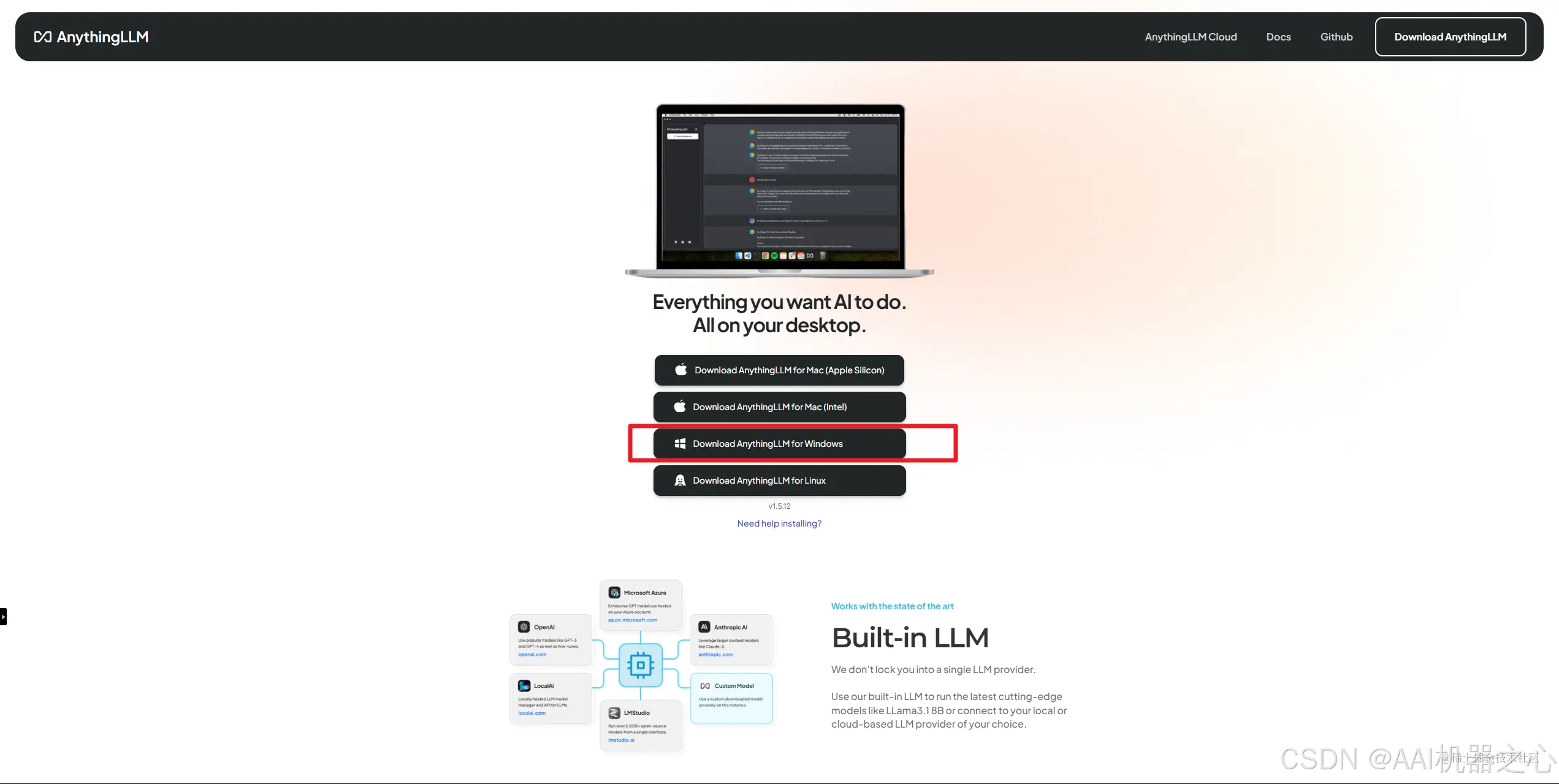The width and height of the screenshot is (1559, 784).
Task: Click the AnythingLLM logo icon
Action: pos(42,37)
